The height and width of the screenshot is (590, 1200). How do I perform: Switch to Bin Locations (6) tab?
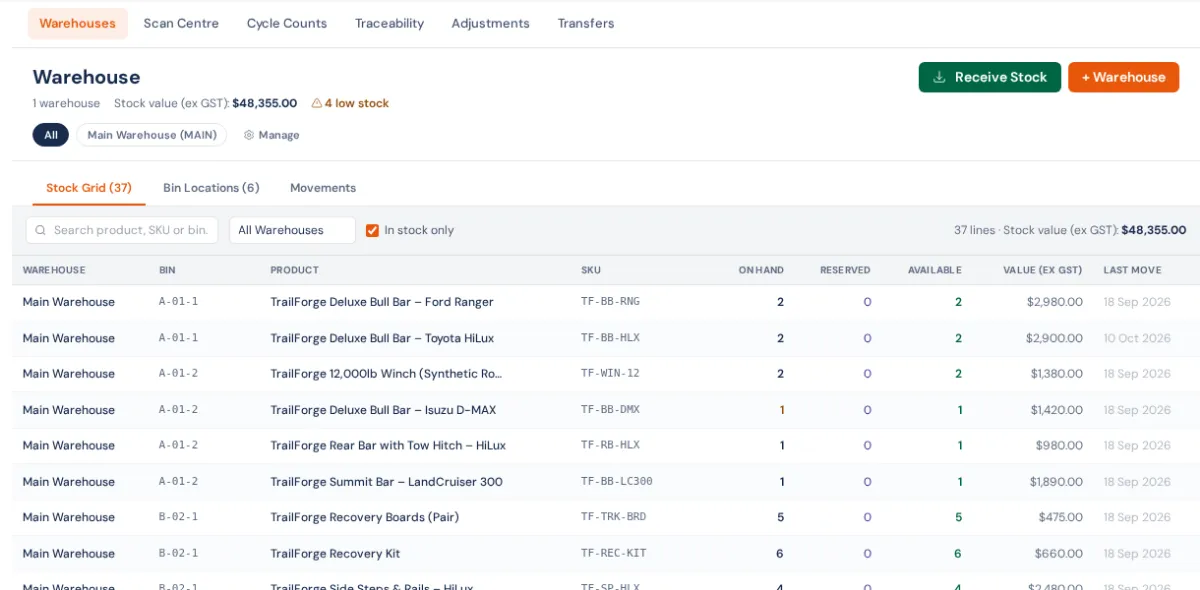pyautogui.click(x=211, y=188)
